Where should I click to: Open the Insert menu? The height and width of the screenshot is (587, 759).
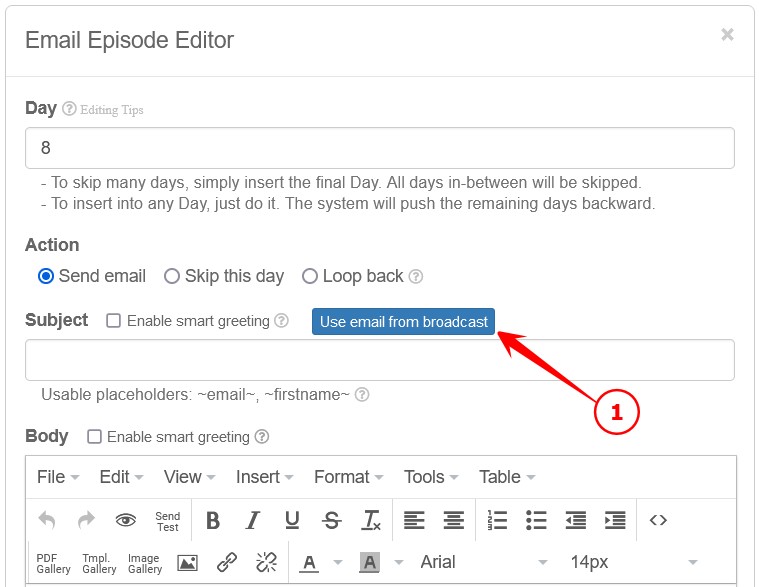264,477
